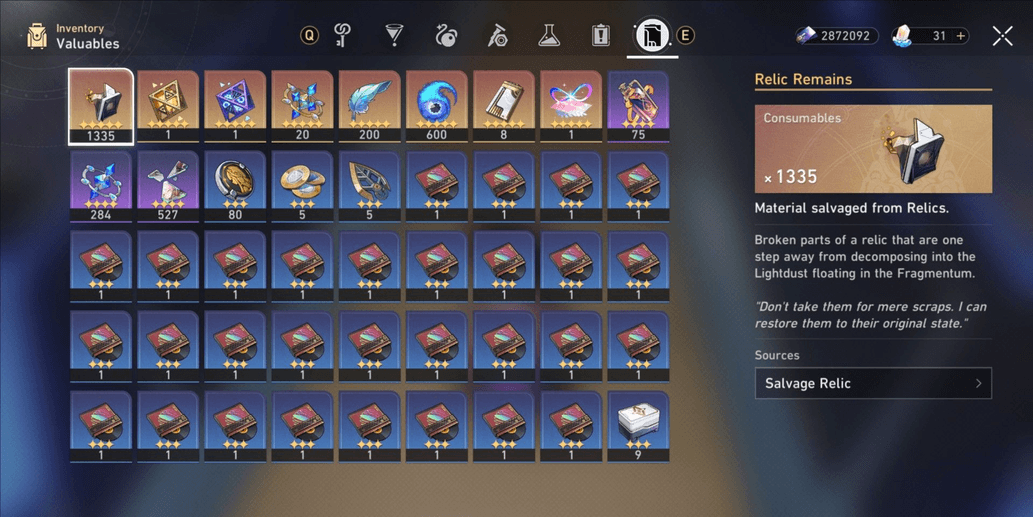This screenshot has width=1033, height=517.
Task: Select the flask Consumables tab icon
Action: point(548,35)
